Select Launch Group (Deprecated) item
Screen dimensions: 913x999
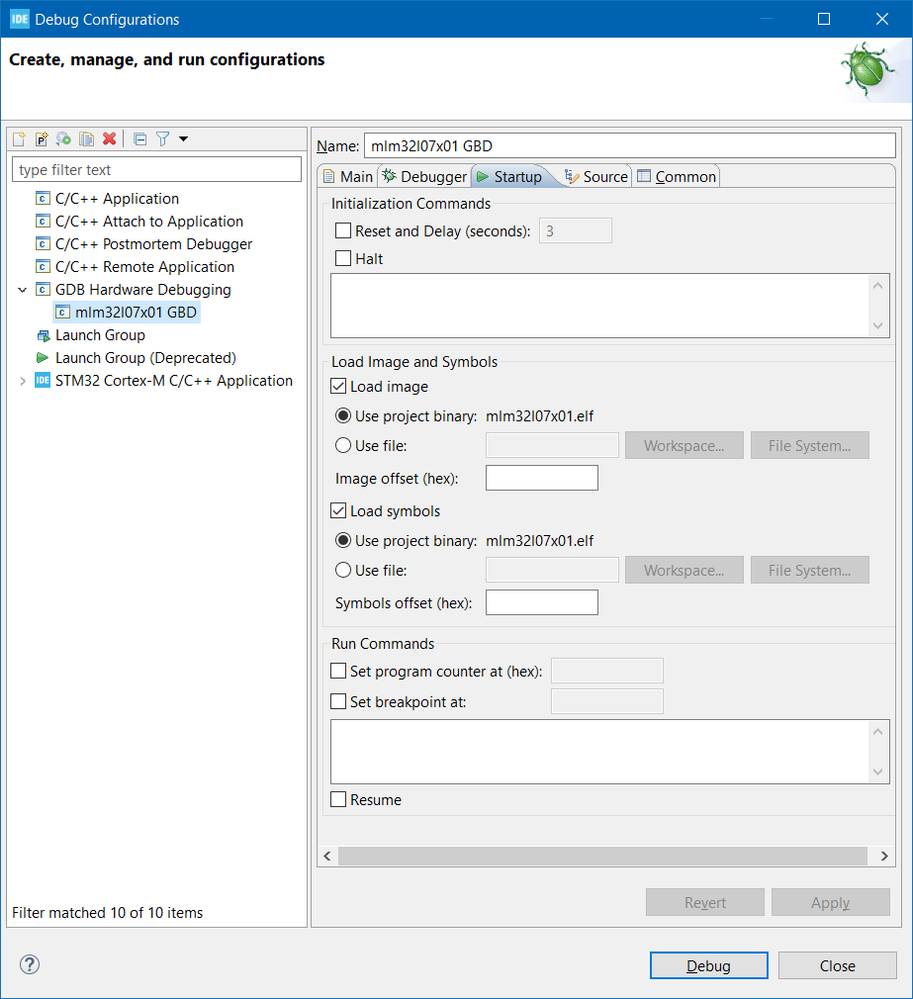pos(145,358)
